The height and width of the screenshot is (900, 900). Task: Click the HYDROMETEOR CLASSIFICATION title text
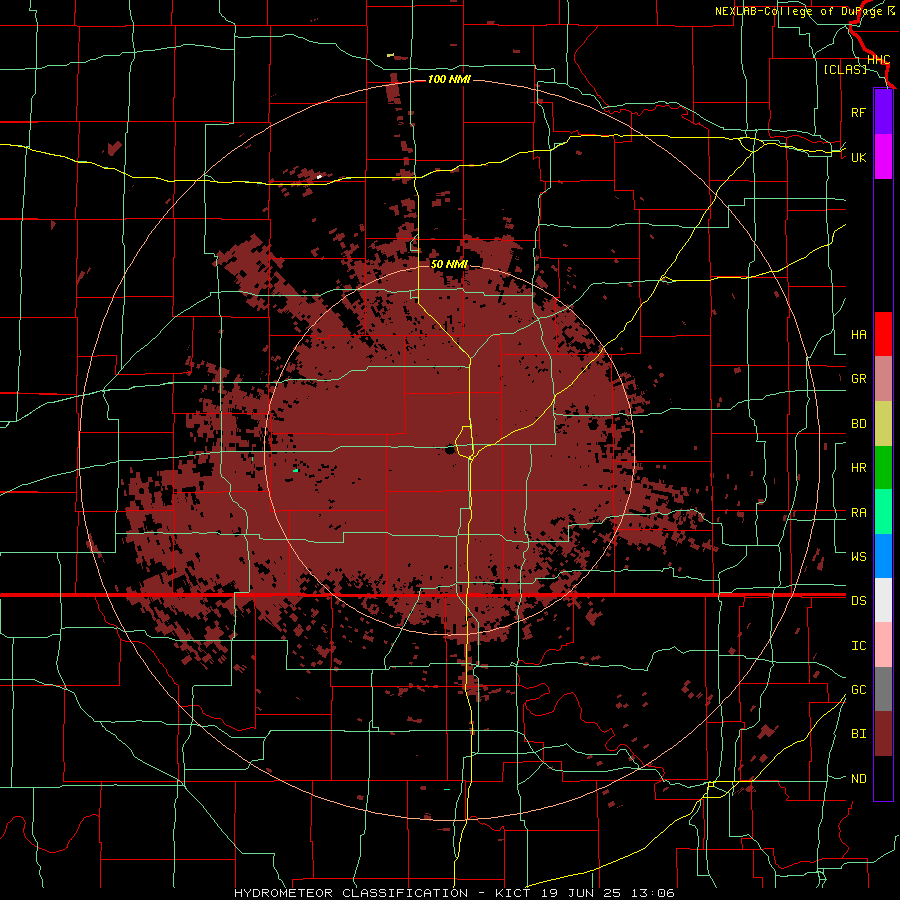click(351, 893)
